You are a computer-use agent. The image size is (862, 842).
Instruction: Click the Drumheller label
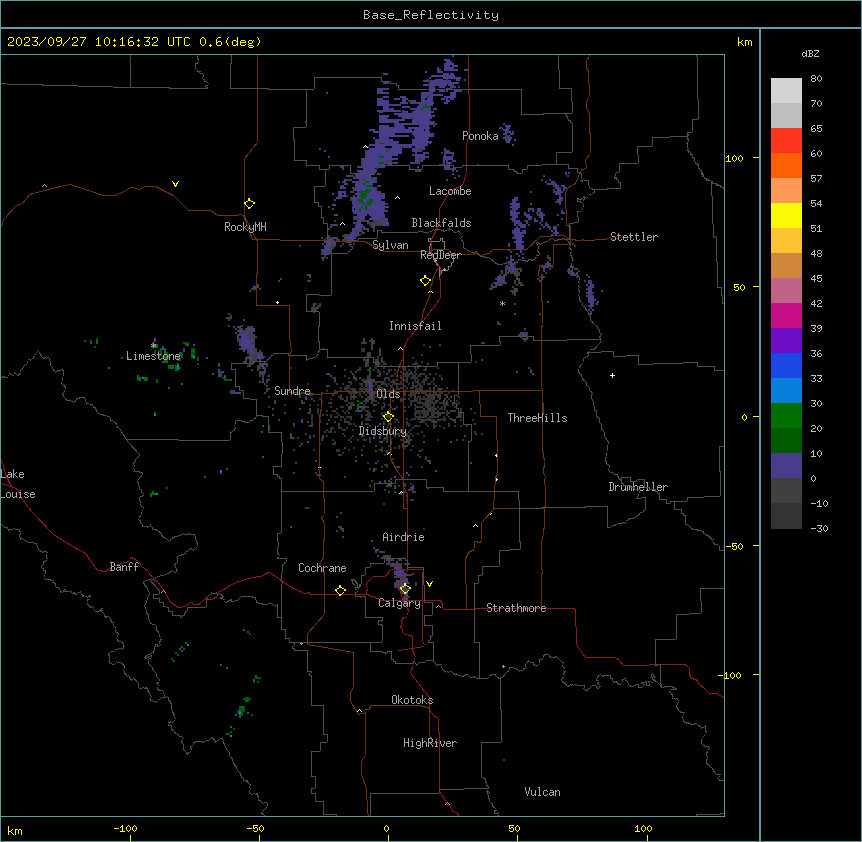(x=638, y=487)
